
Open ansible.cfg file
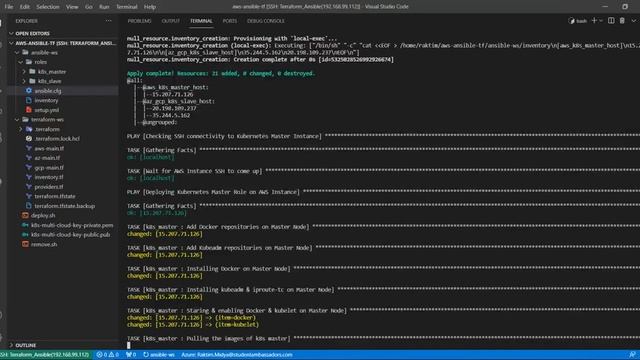pyautogui.click(x=48, y=91)
